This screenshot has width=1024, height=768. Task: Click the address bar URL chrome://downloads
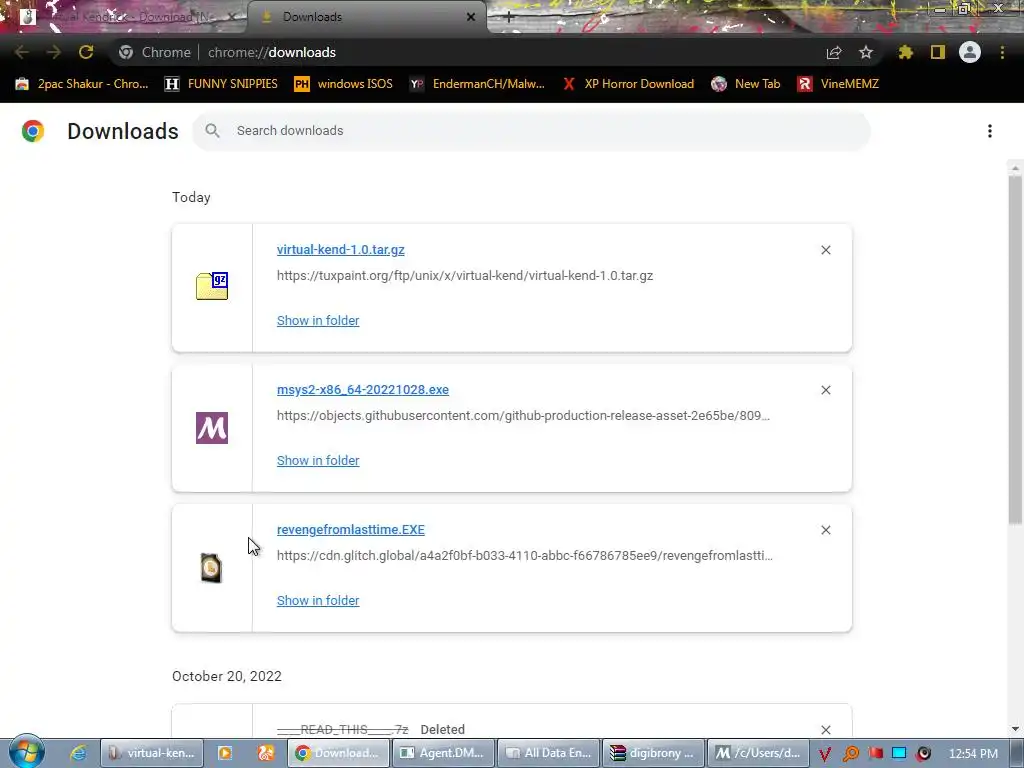tap(272, 52)
